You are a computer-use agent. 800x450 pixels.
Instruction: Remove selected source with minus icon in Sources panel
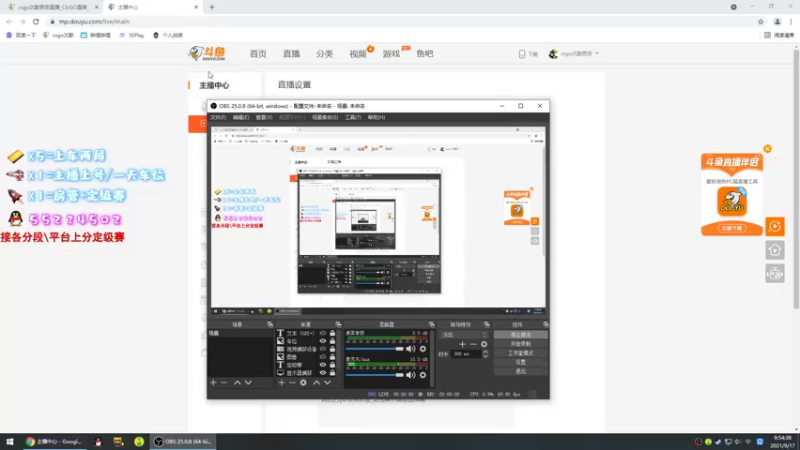(292, 383)
